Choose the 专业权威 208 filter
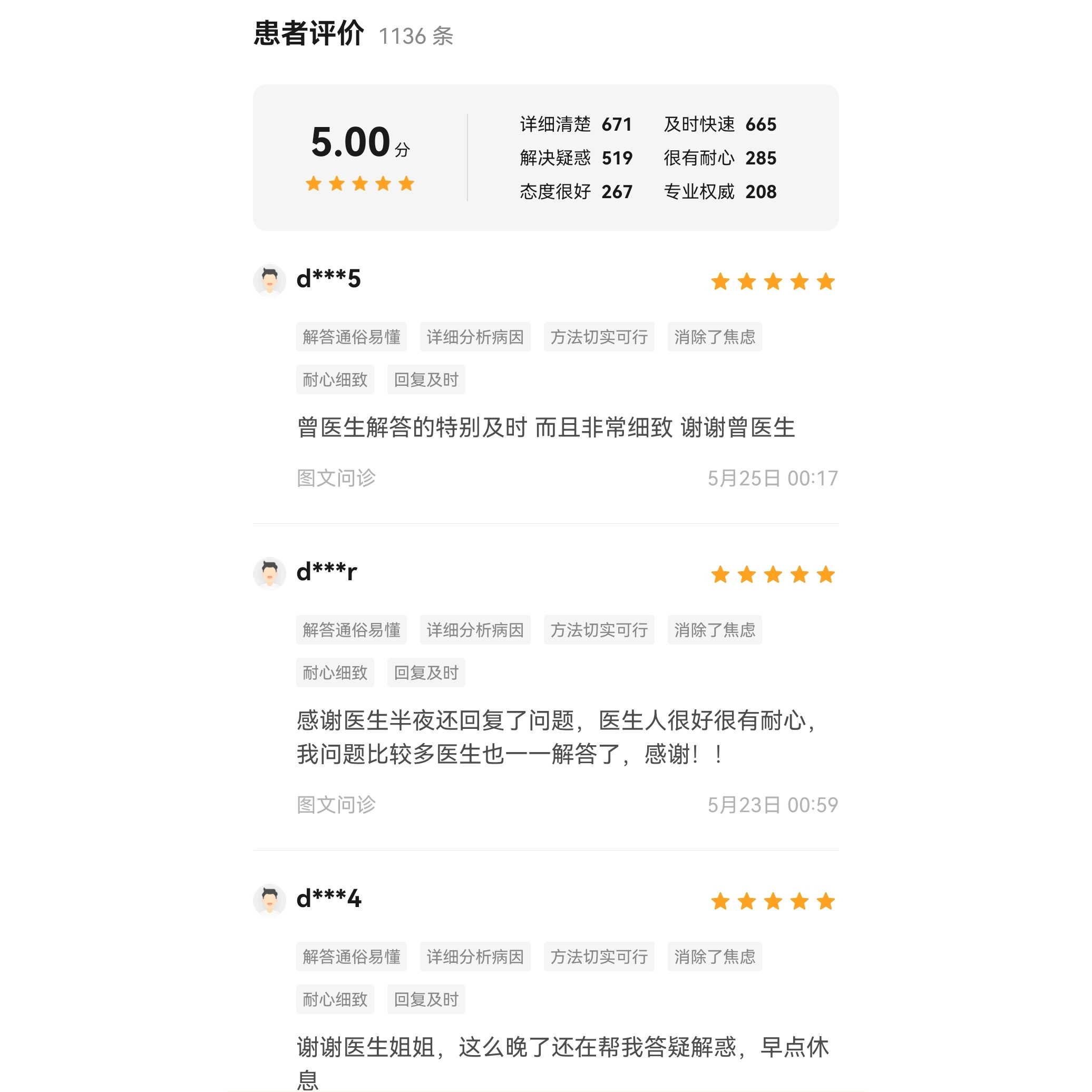This screenshot has height=1092, width=1092. point(720,192)
